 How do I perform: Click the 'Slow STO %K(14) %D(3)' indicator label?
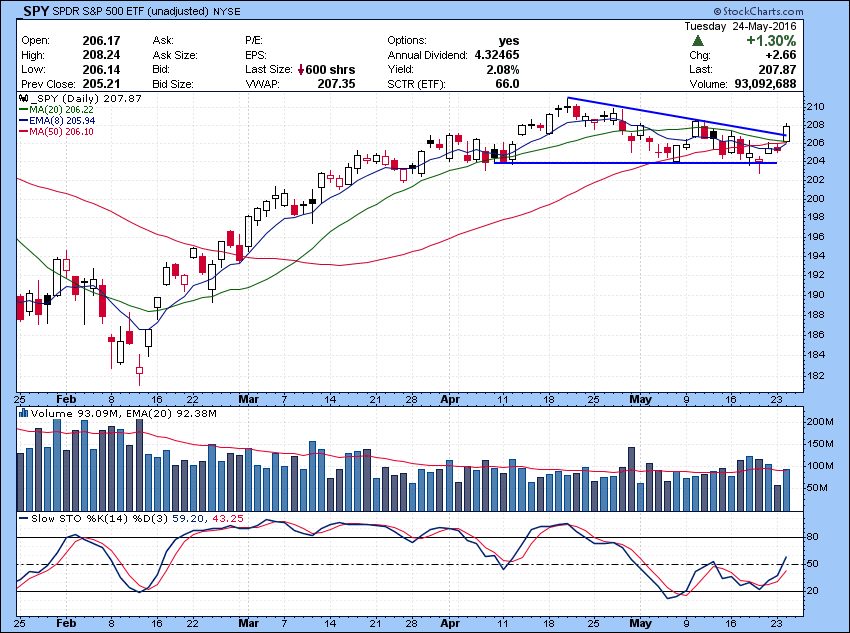[x=100, y=519]
